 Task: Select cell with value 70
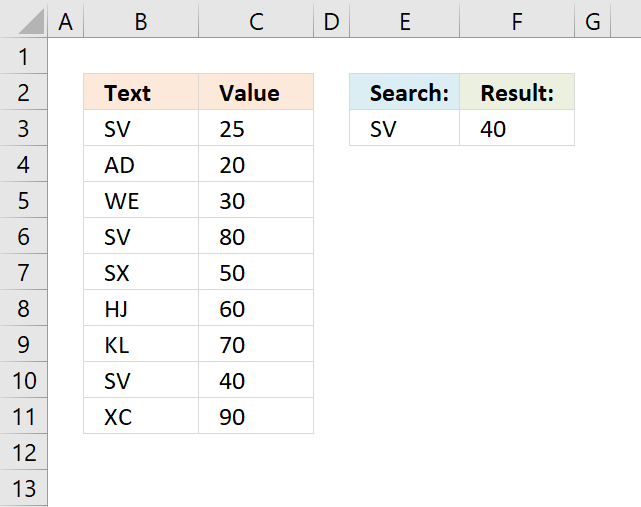click(256, 344)
